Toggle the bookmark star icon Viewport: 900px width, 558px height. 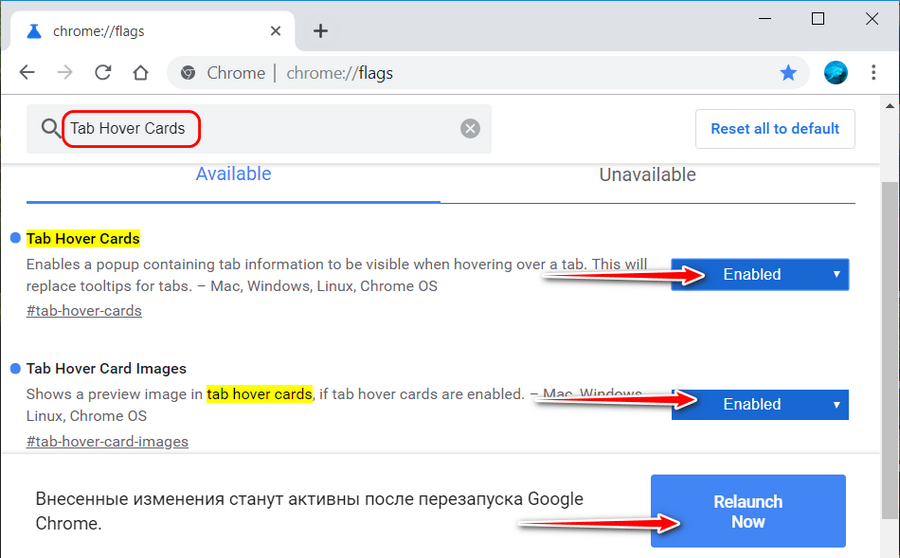tap(788, 73)
